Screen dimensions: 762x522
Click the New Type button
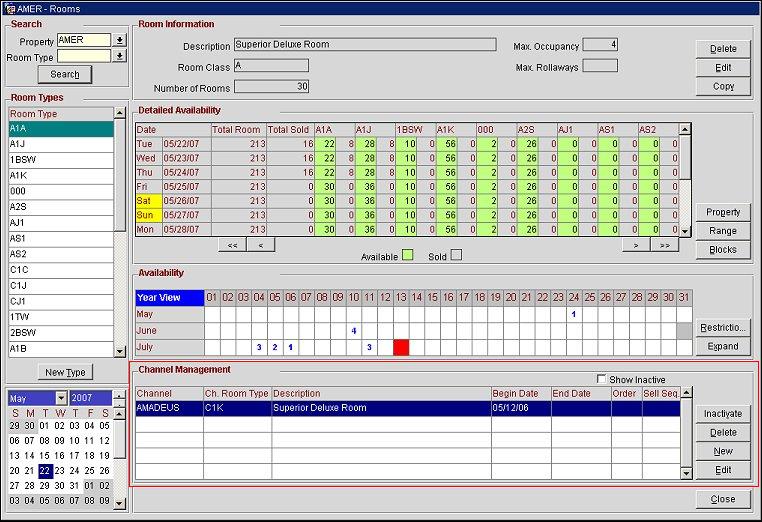(67, 372)
